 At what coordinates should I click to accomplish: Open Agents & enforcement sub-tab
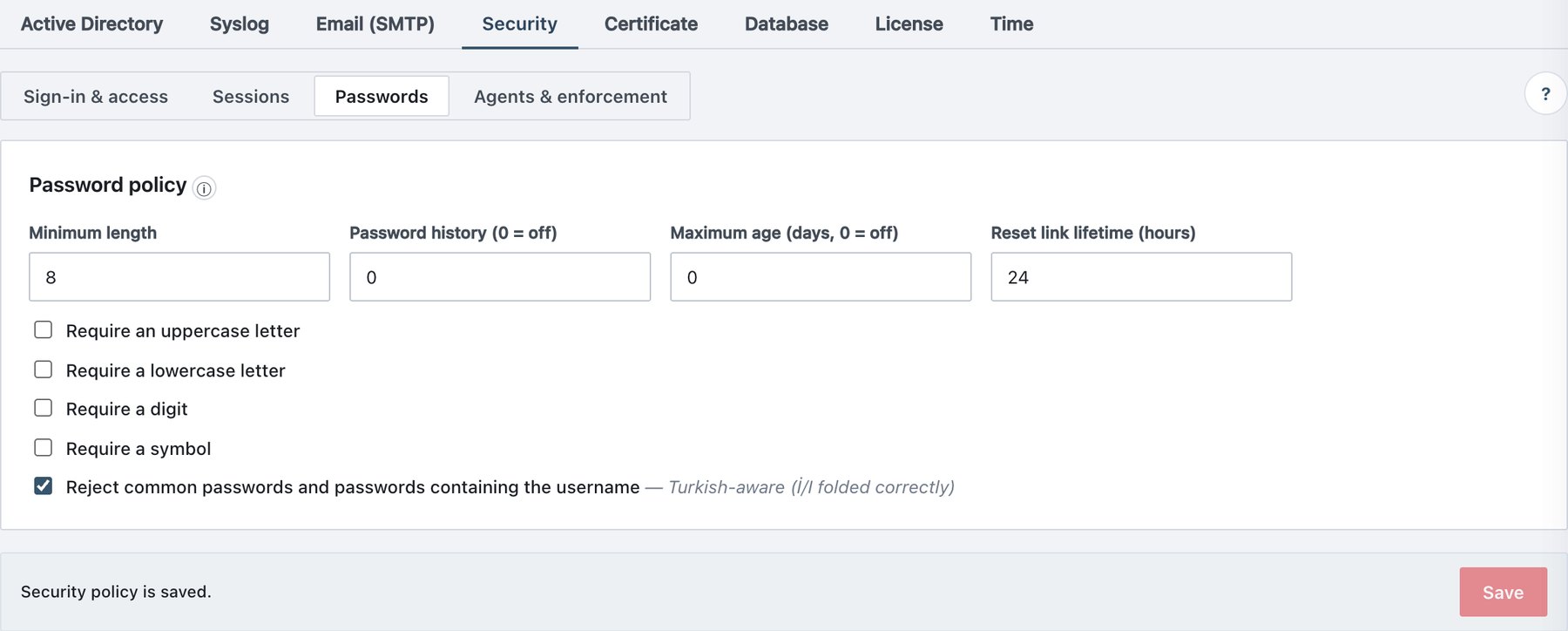571,97
